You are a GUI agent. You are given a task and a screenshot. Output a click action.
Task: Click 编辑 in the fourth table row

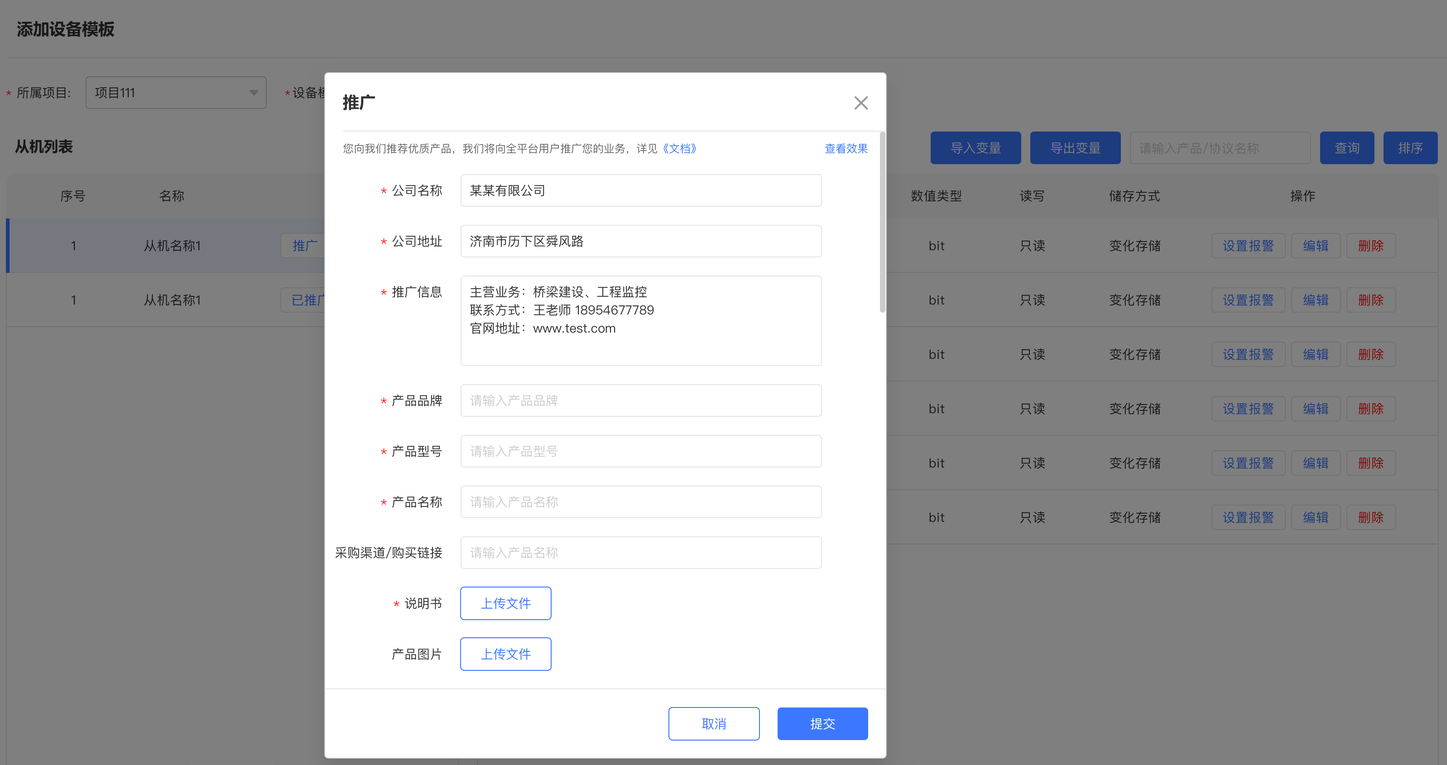coord(1316,409)
